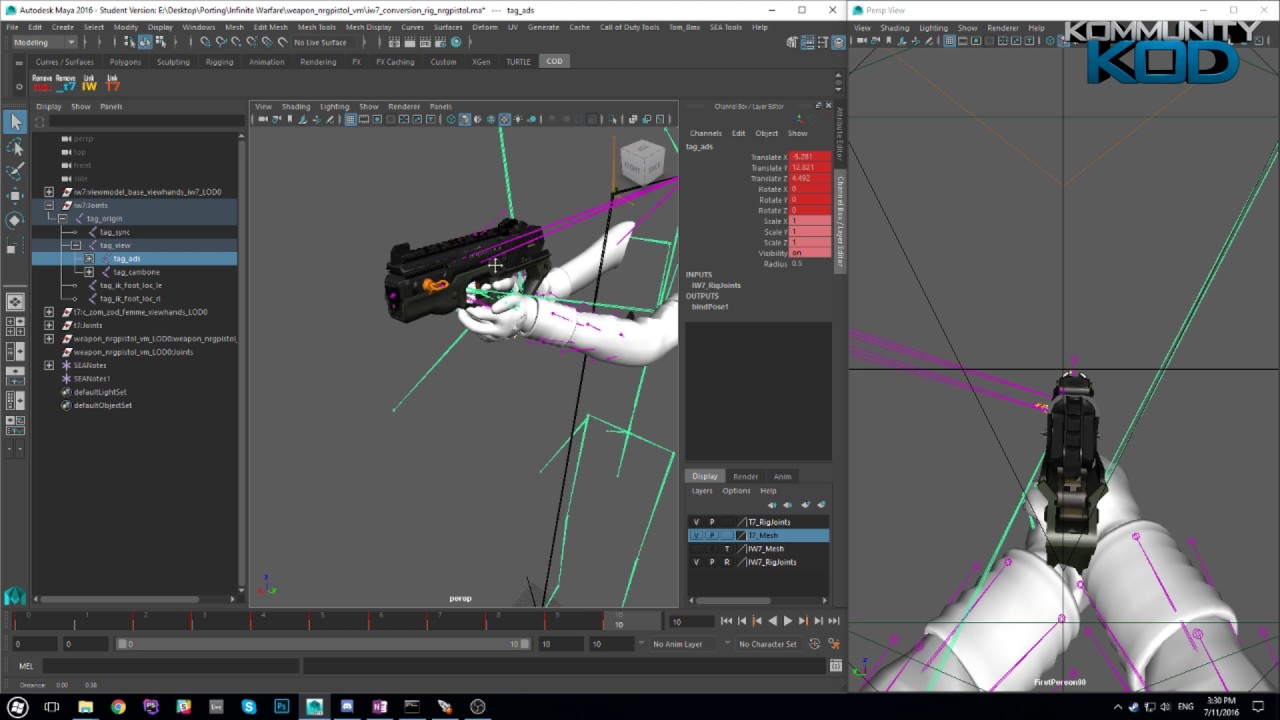This screenshot has width=1280, height=720.
Task: Activate the Lasso select tool
Action: point(15,147)
